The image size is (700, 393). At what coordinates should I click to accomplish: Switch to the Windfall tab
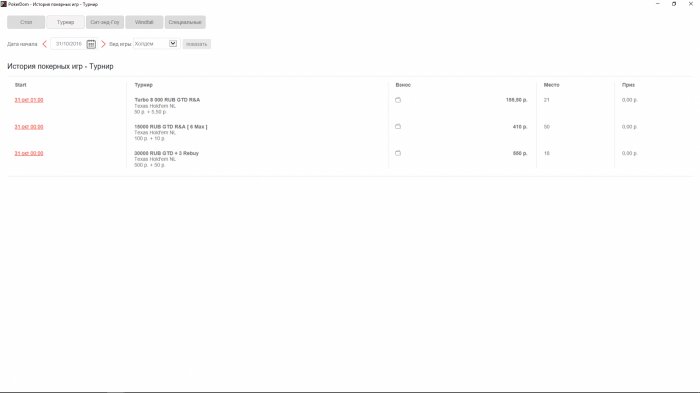pos(144,22)
